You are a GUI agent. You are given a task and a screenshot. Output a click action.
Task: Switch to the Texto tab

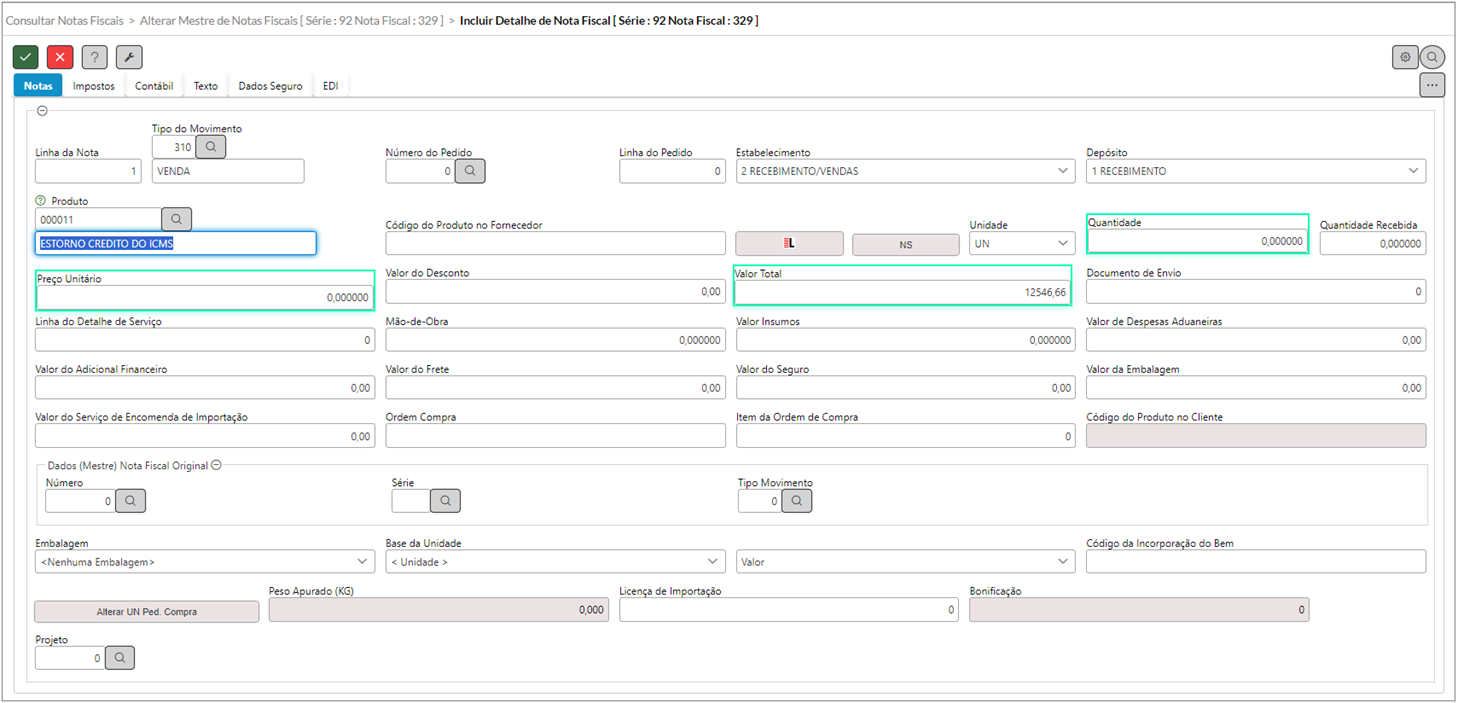pyautogui.click(x=206, y=86)
